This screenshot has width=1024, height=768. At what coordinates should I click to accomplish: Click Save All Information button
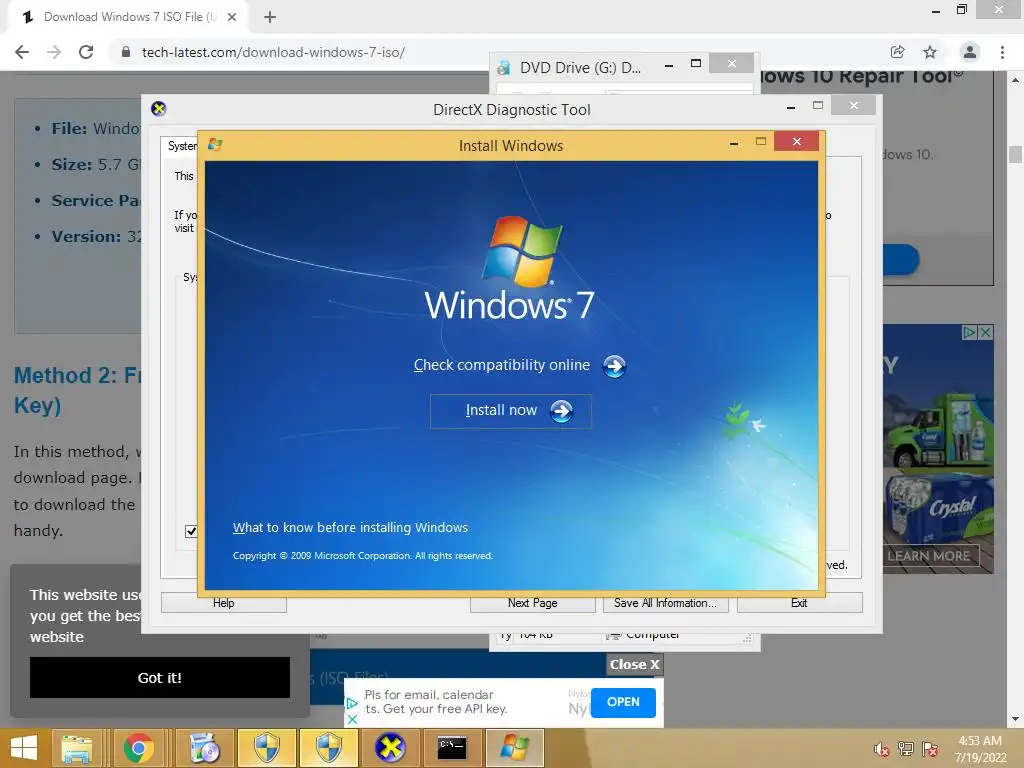(x=665, y=603)
